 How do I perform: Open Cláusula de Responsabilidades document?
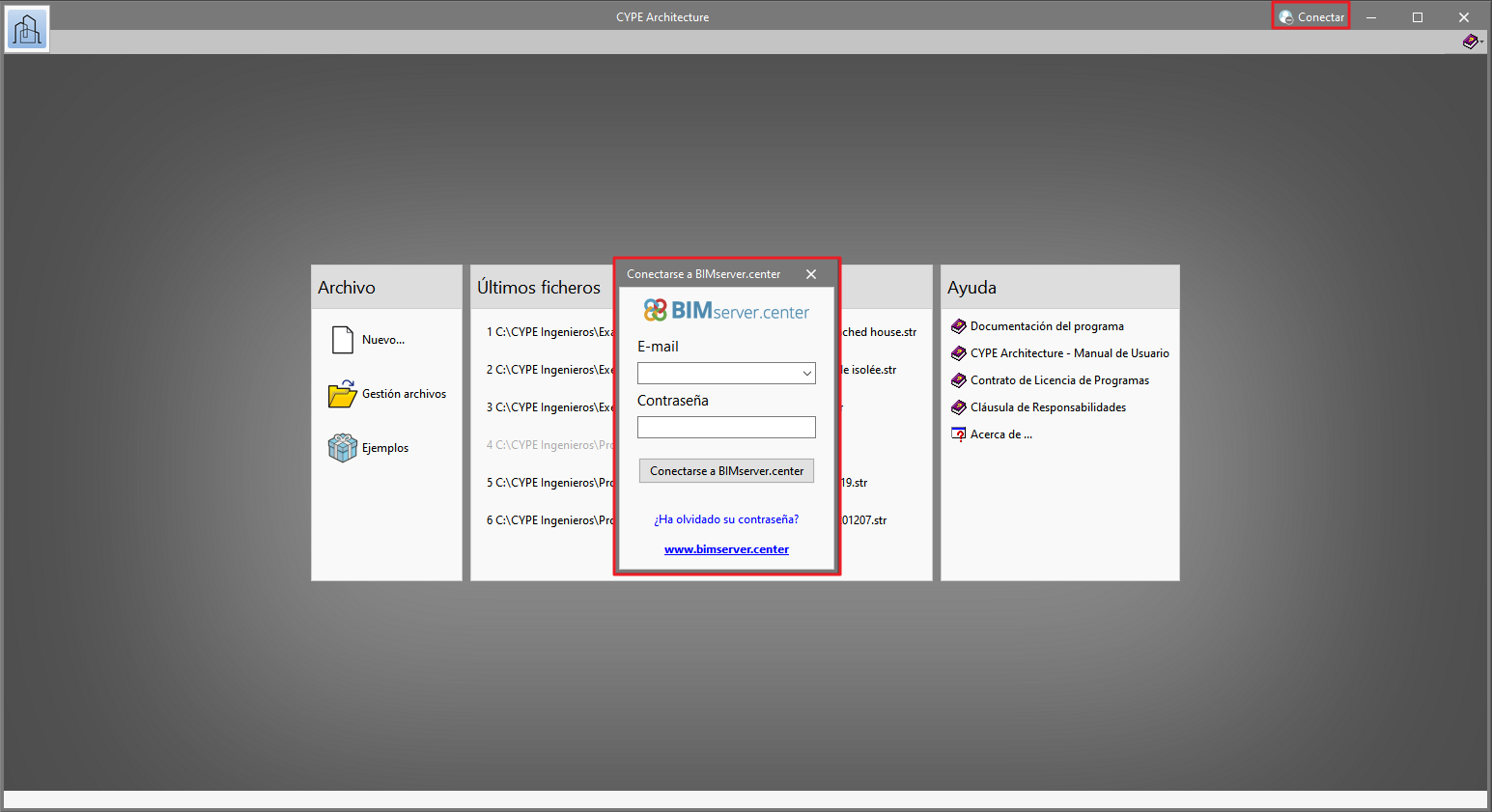pyautogui.click(x=1048, y=407)
